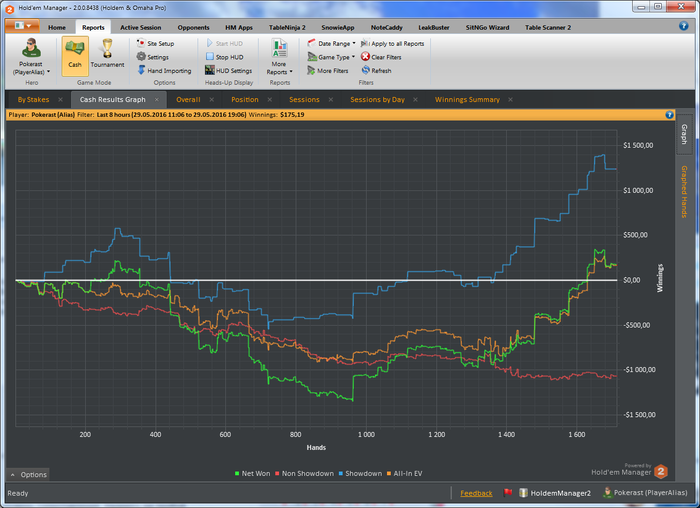Open Settings in Options group
700x508 pixels.
click(153, 57)
